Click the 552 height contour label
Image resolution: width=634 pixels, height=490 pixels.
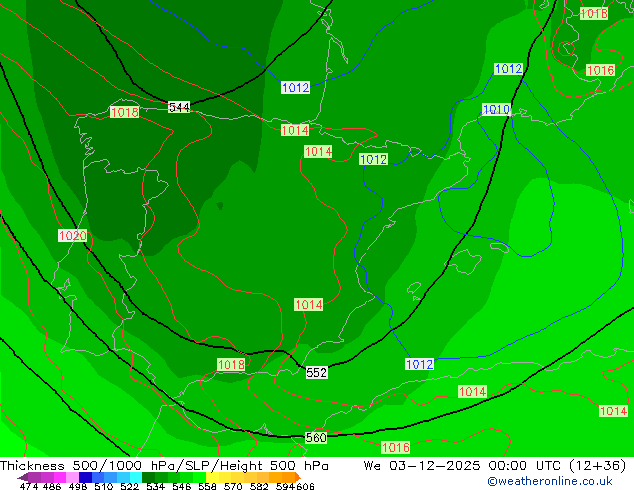point(316,372)
